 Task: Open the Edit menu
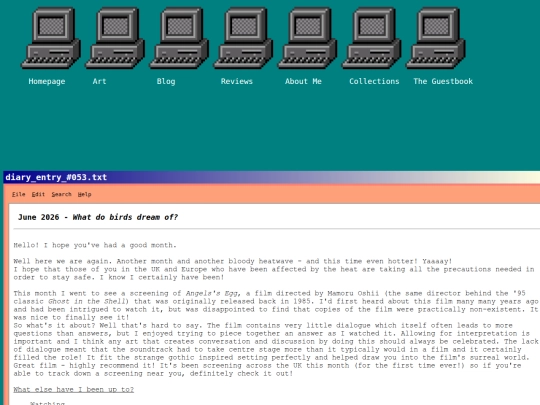[38, 194]
